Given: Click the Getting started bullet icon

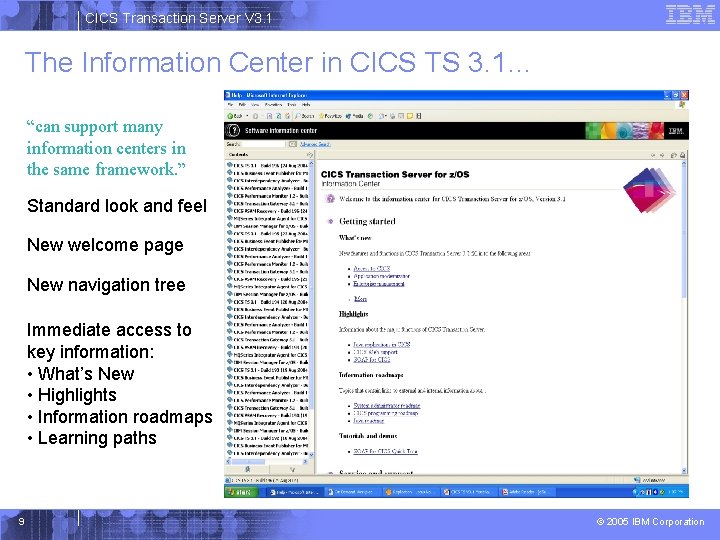Looking at the screenshot, I should (x=330, y=221).
